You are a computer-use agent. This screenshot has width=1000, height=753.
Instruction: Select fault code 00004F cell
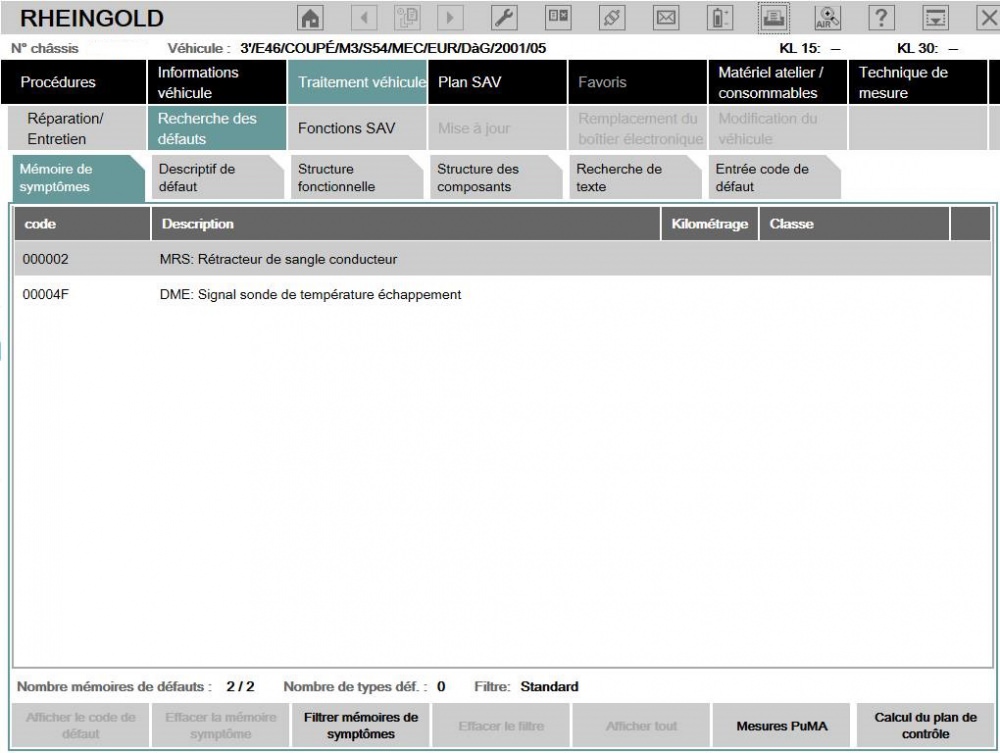click(x=45, y=295)
